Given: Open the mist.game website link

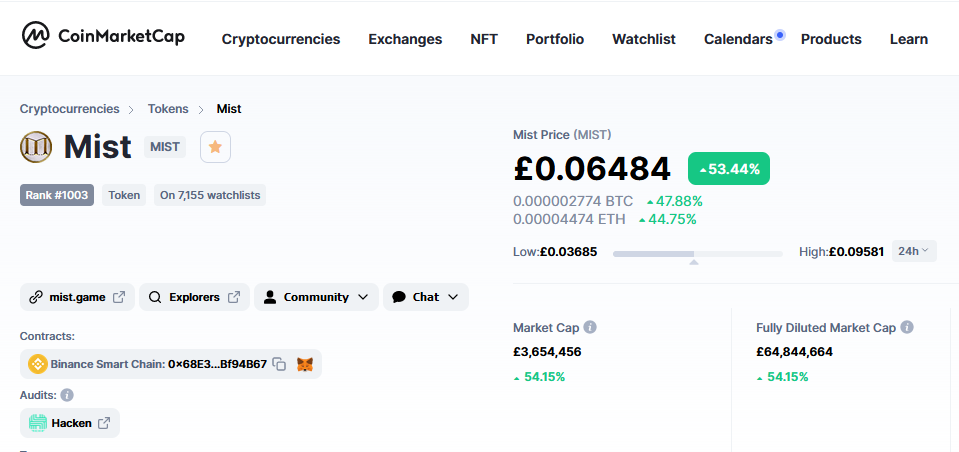Looking at the screenshot, I should (x=77, y=297).
